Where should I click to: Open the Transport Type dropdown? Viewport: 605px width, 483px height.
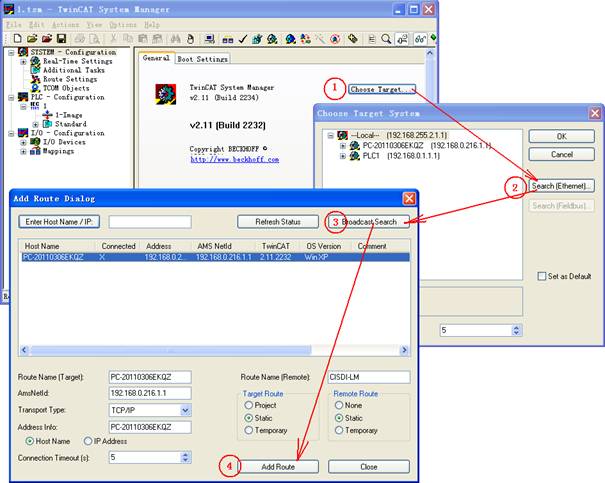tap(184, 410)
